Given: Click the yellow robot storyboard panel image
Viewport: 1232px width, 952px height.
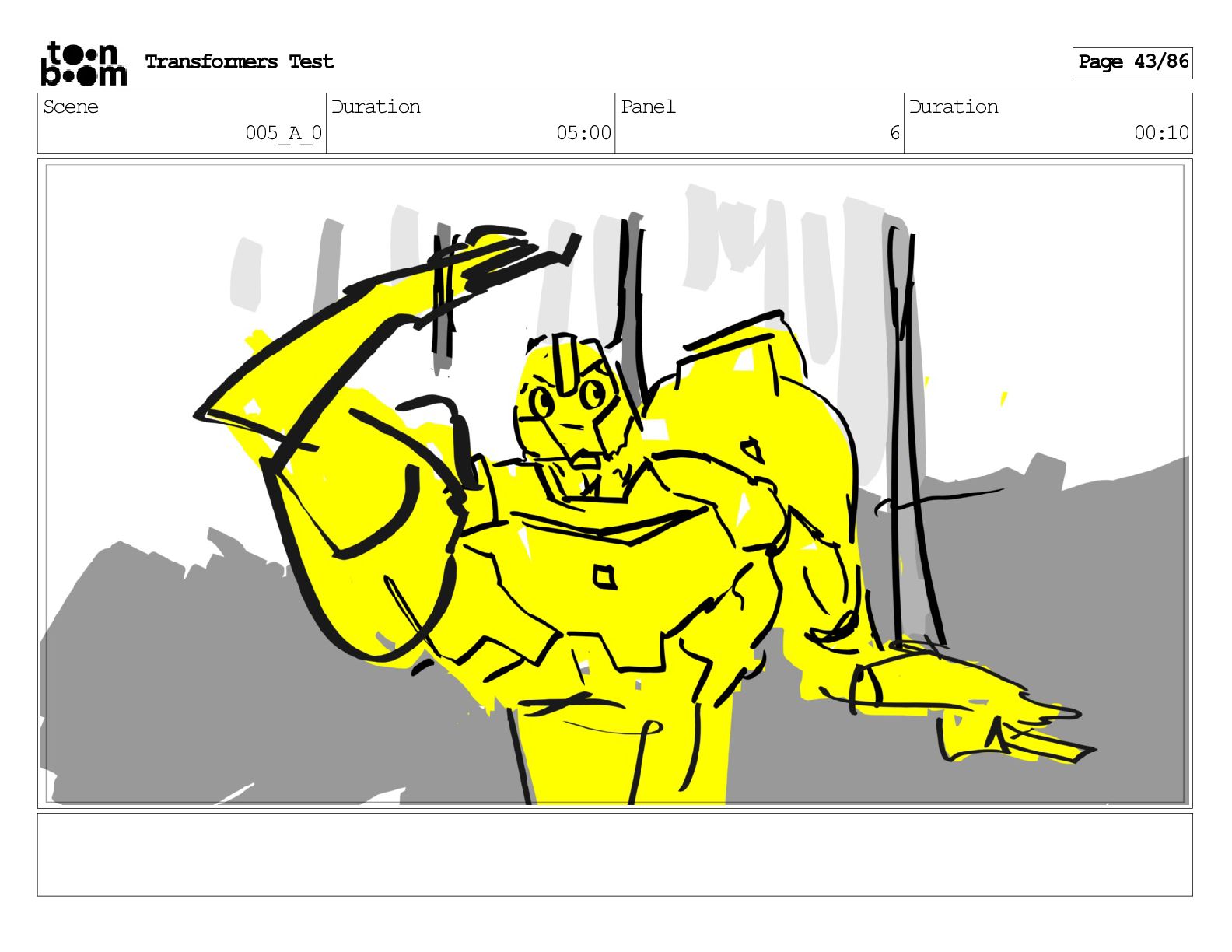Looking at the screenshot, I should tap(615, 483).
